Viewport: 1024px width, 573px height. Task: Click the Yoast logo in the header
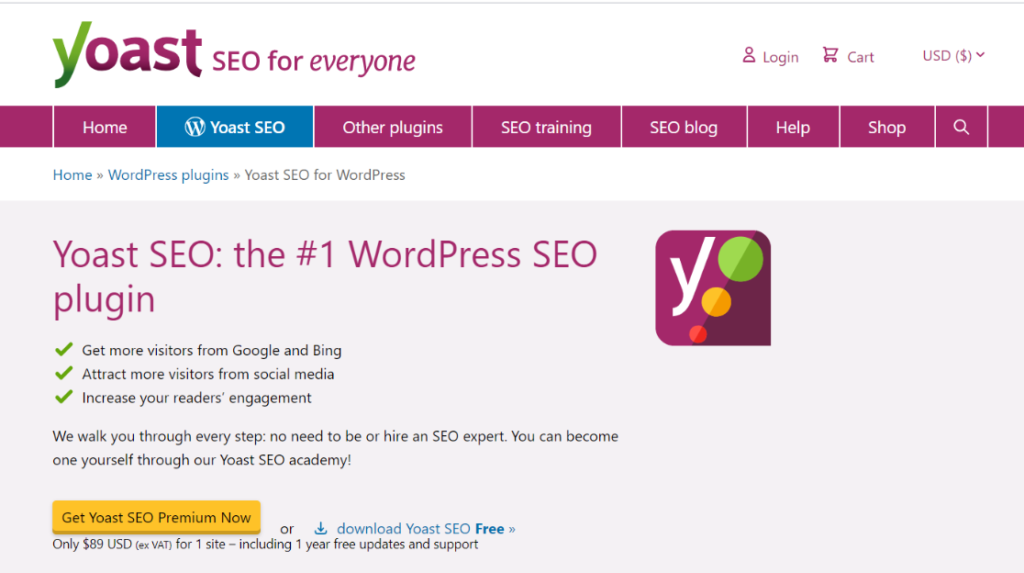(127, 54)
